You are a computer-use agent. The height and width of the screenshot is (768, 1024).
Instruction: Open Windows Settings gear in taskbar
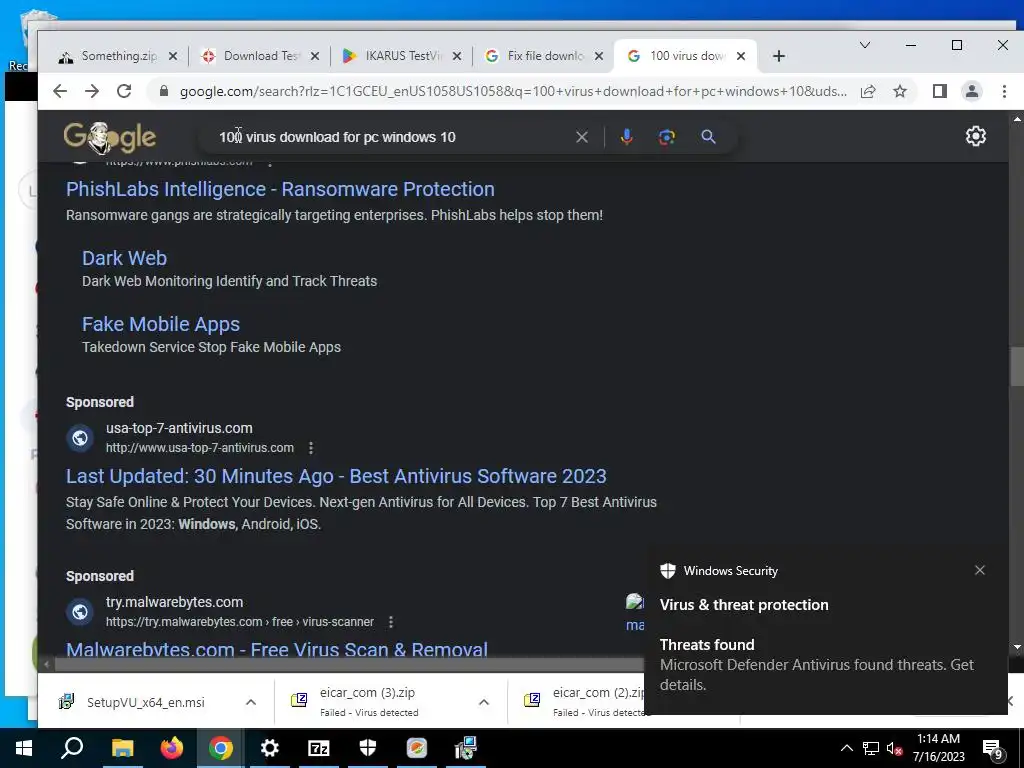coord(269,748)
